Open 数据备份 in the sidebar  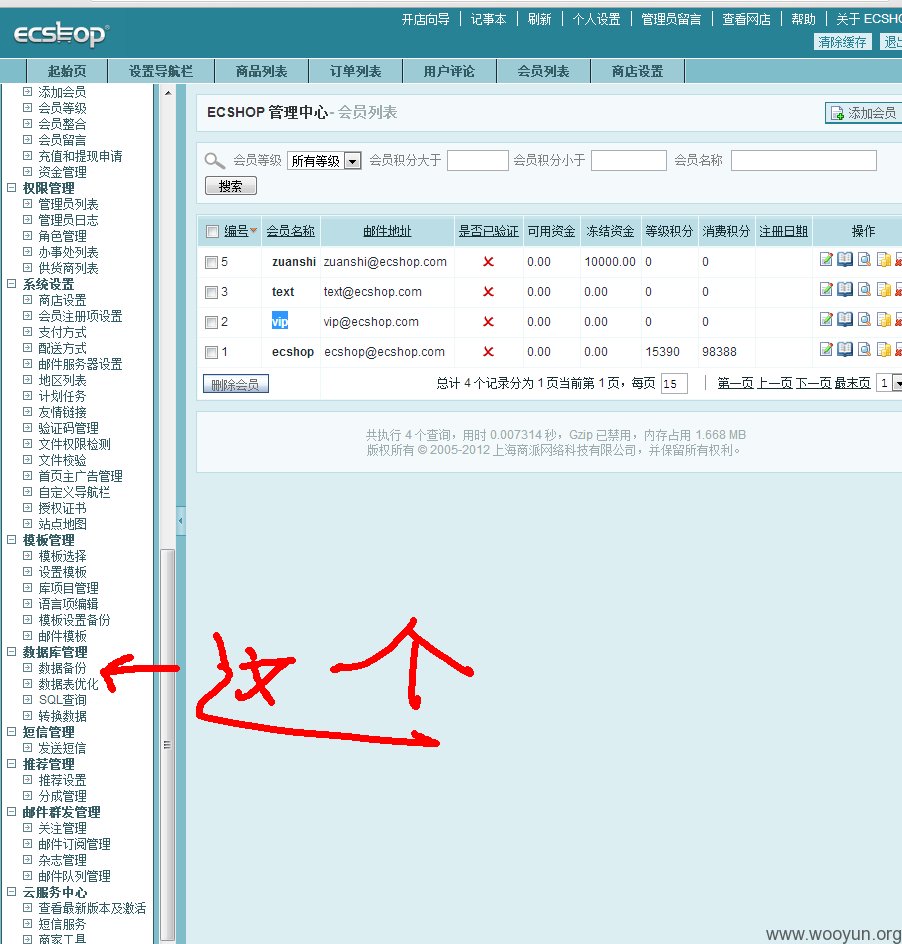coord(62,668)
